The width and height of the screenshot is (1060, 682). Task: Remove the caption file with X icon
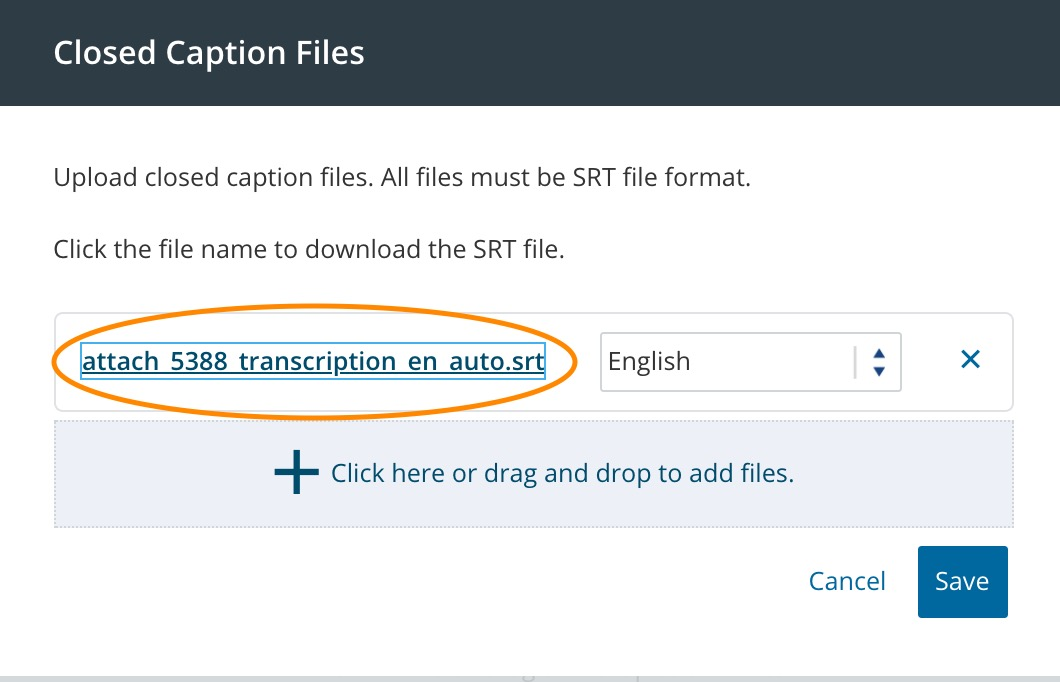point(970,360)
